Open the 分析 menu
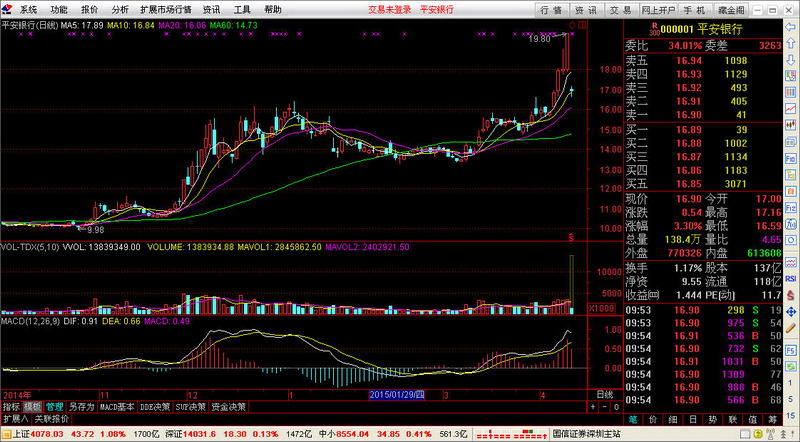 tap(120, 9)
